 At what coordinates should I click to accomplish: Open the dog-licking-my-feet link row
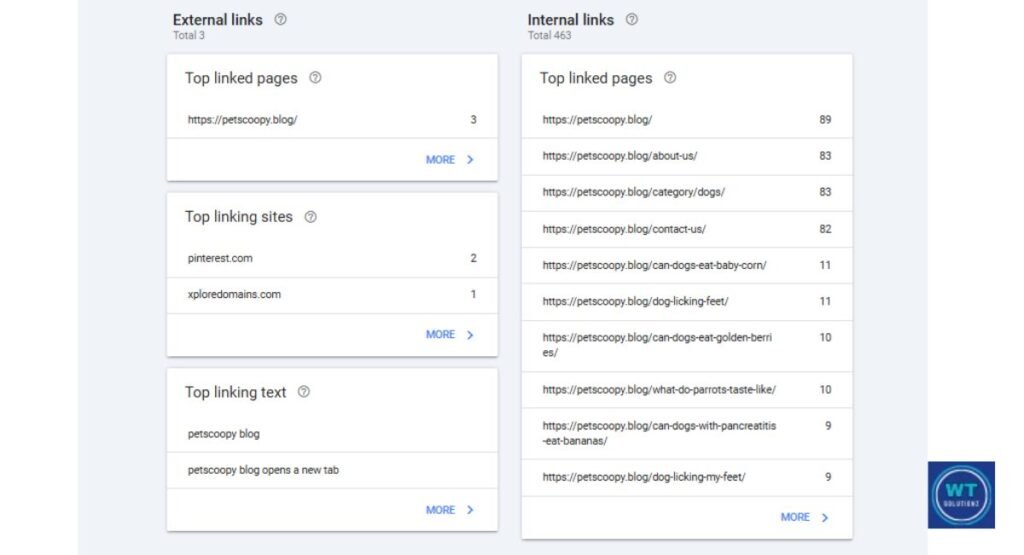tap(687, 477)
